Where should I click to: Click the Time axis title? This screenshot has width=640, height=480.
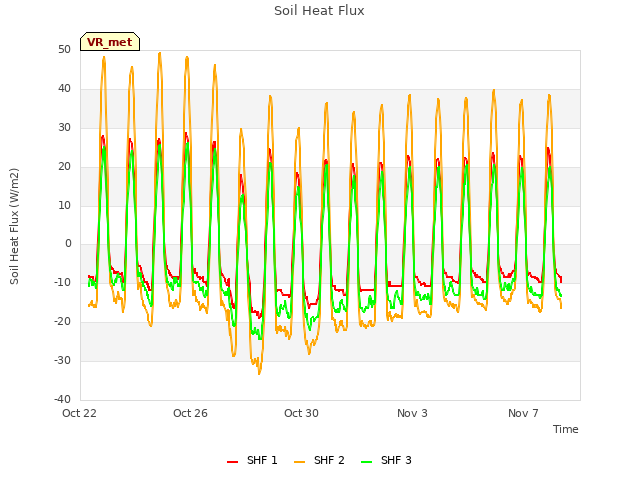click(x=566, y=429)
